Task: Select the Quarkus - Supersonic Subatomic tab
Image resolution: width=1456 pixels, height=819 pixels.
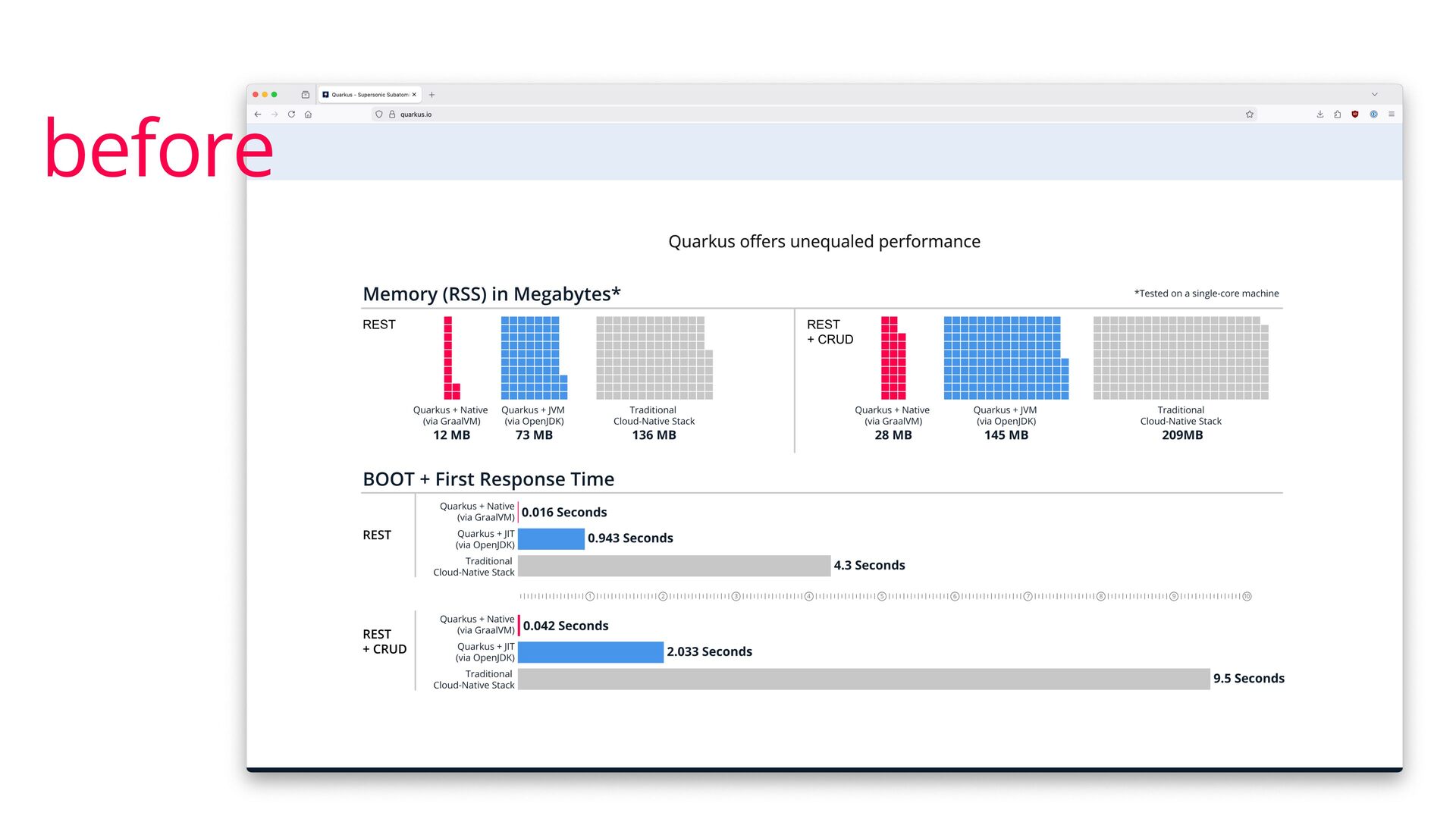Action: coord(369,95)
